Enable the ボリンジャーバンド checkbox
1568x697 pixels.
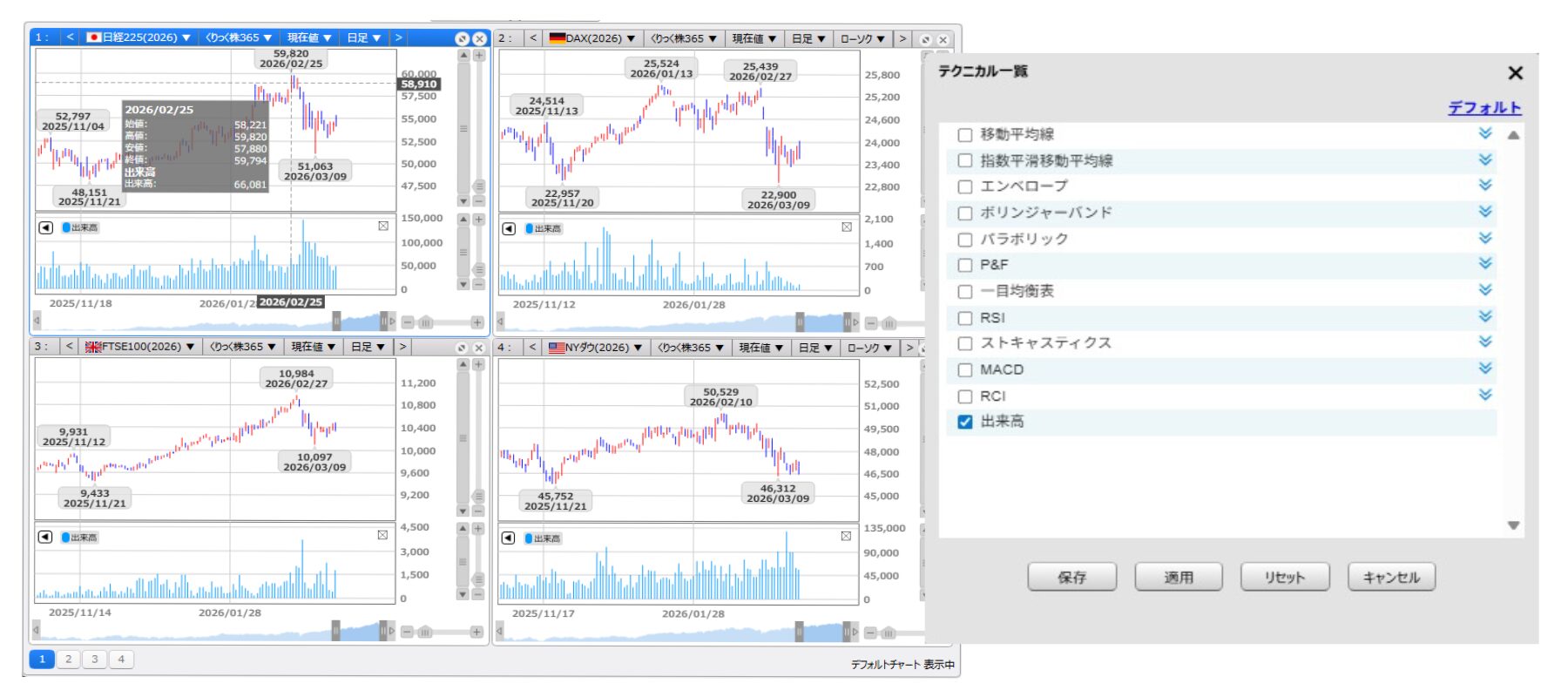pos(964,213)
